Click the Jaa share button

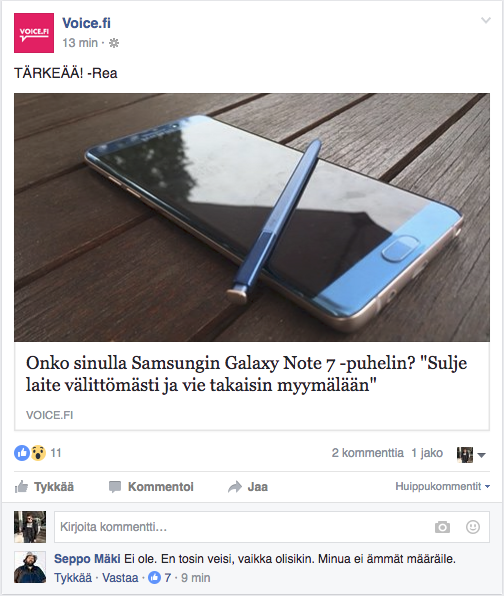248,487
